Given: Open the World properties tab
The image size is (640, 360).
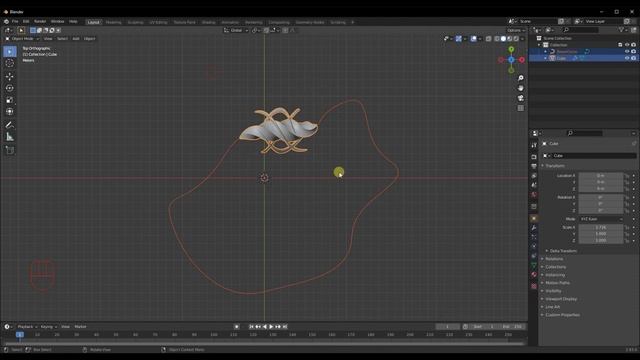Looking at the screenshot, I should [x=534, y=195].
